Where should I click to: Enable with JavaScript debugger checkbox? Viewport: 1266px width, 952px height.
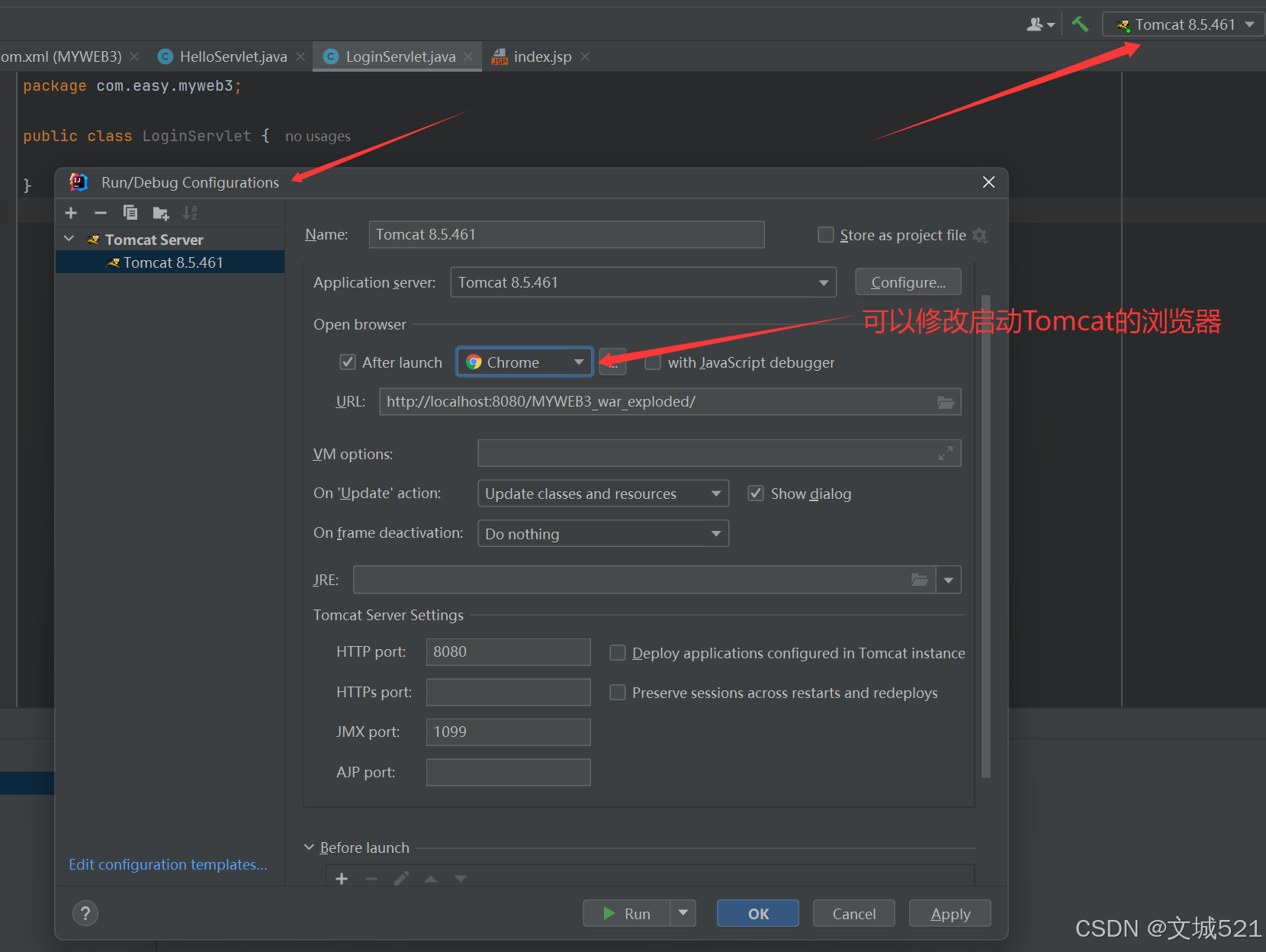click(x=653, y=362)
